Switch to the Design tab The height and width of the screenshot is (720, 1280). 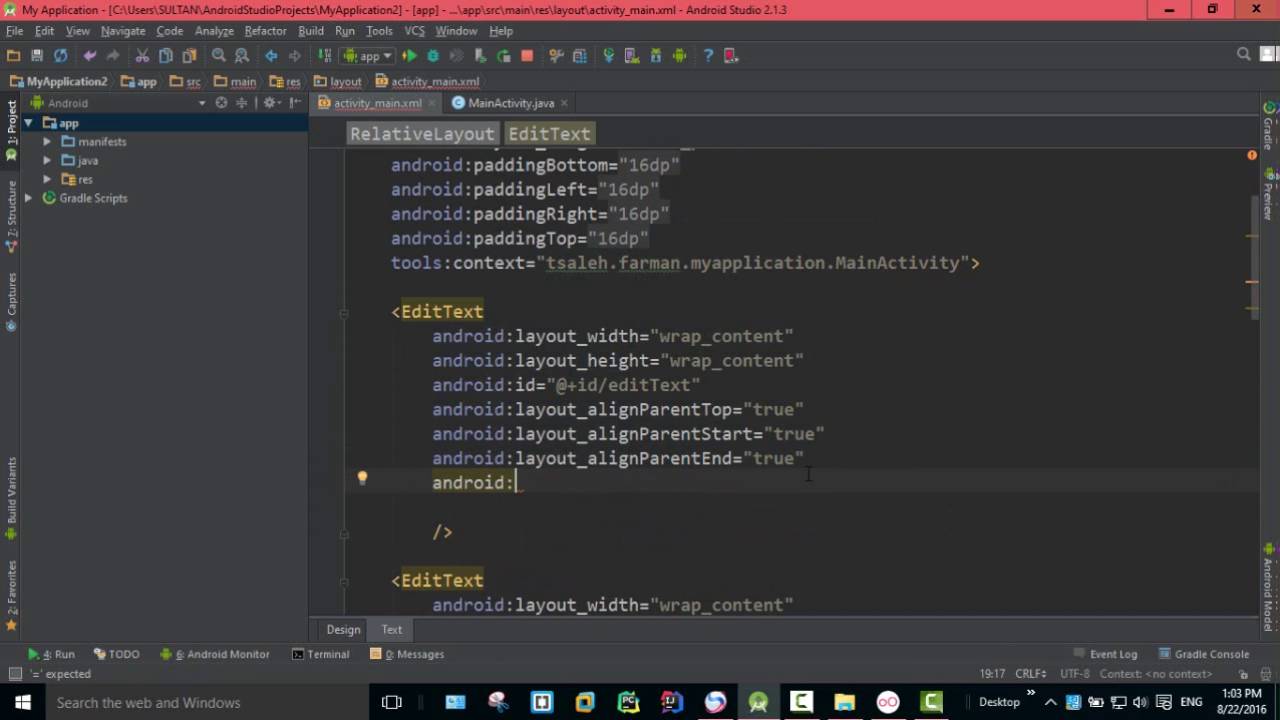click(x=343, y=630)
